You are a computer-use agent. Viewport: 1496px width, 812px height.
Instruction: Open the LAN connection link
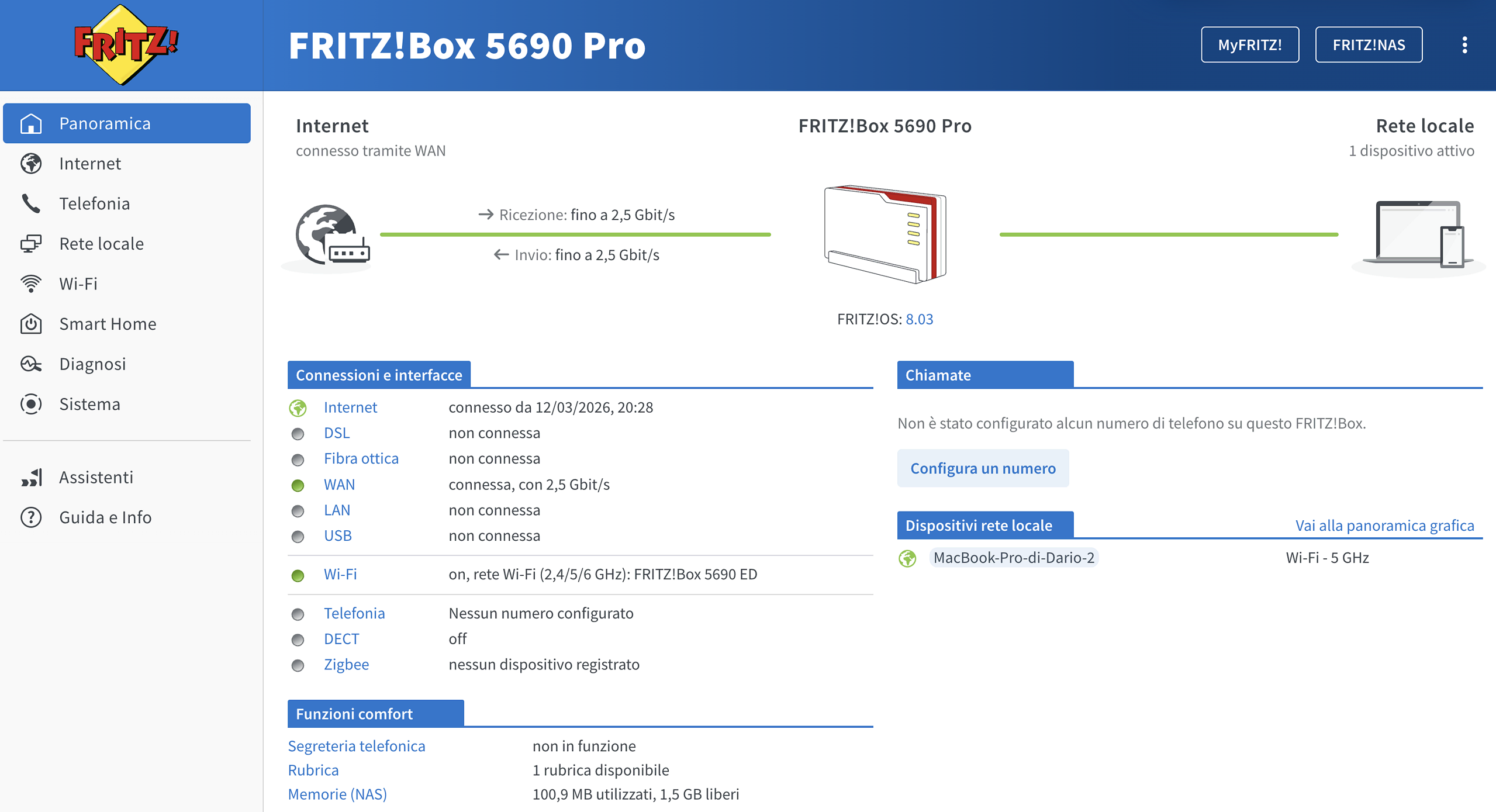pos(337,510)
